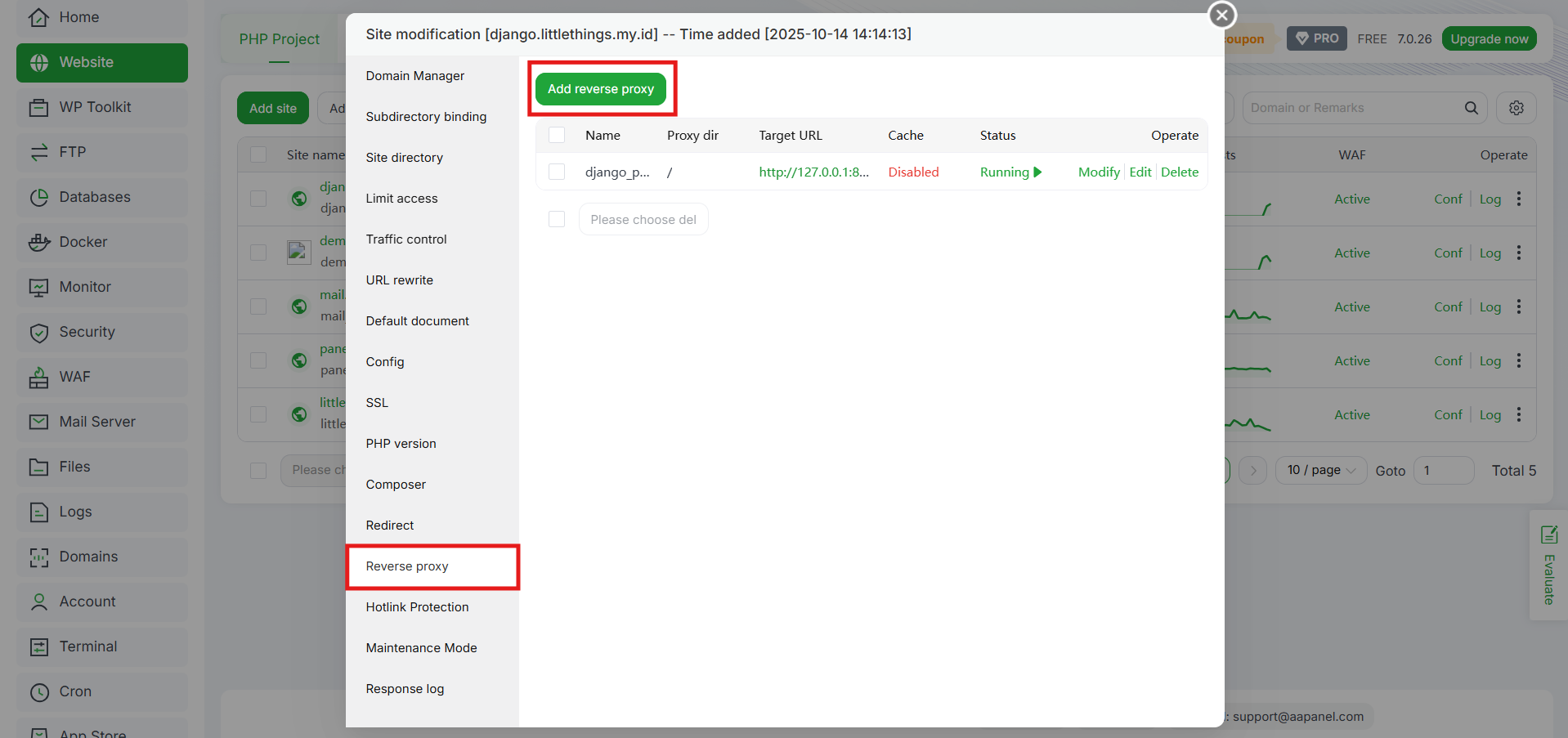1568x738 pixels.
Task: Open the Please choose del dropdown
Action: click(643, 219)
